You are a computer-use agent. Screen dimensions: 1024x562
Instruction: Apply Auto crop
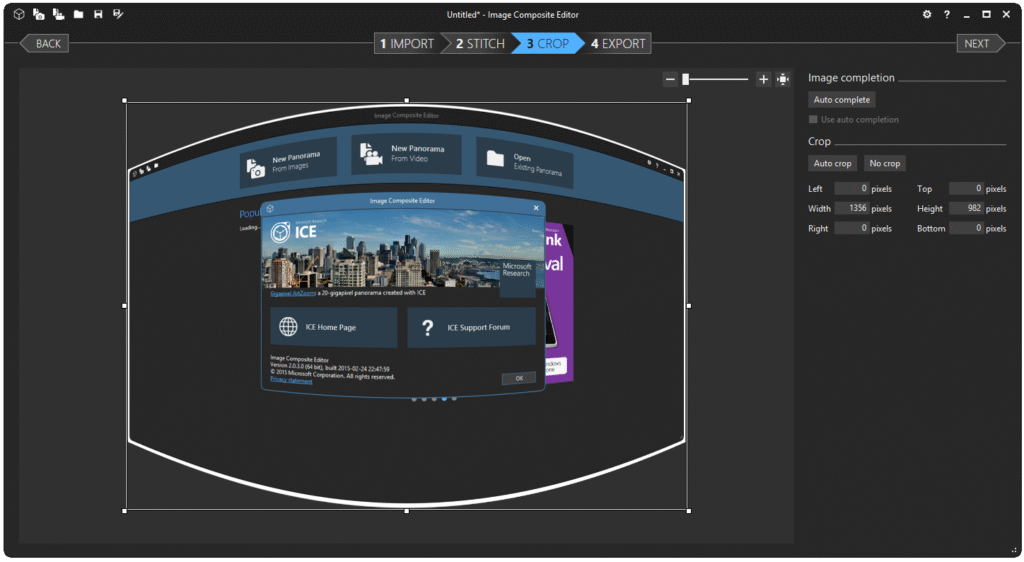click(x=832, y=164)
